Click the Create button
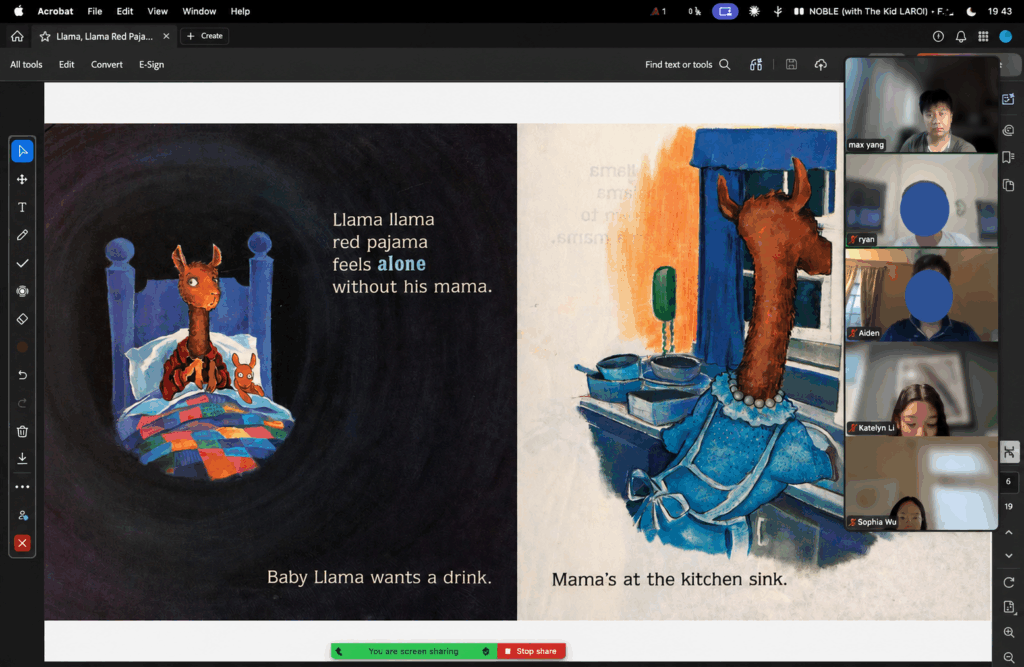Viewport: 1024px width, 667px height. click(x=205, y=36)
